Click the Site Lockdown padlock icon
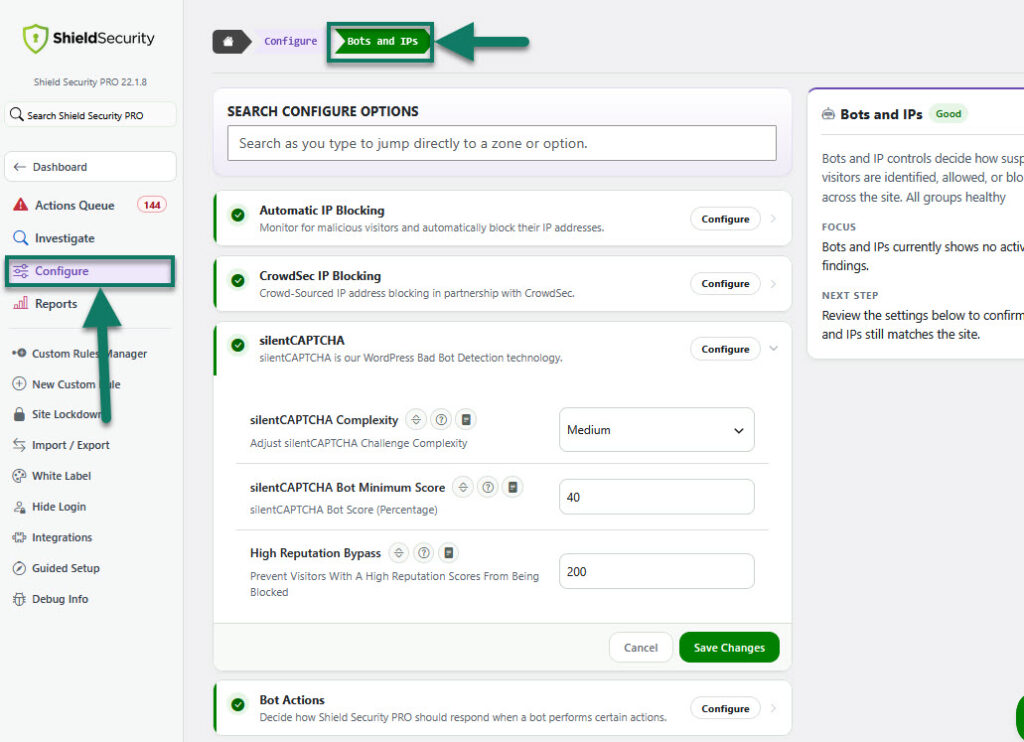 20,414
